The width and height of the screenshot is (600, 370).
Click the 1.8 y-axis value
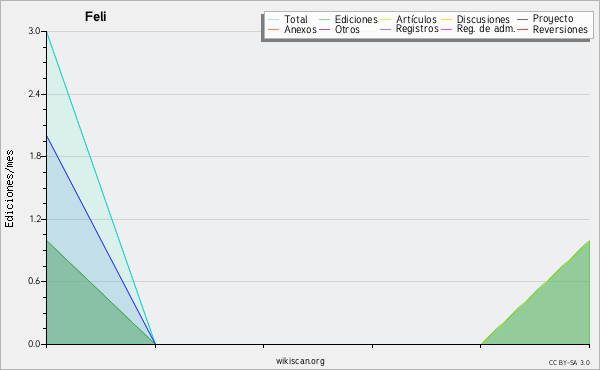[34, 156]
